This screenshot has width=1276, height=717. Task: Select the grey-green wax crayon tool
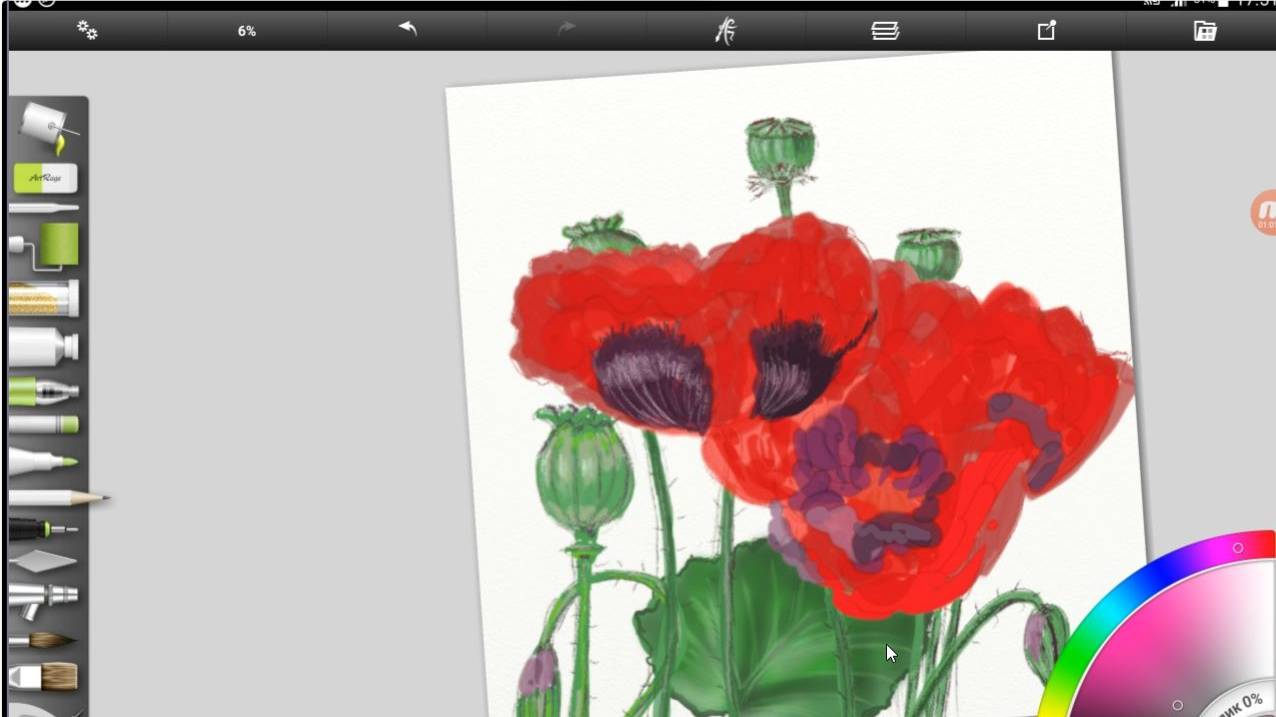coord(43,425)
